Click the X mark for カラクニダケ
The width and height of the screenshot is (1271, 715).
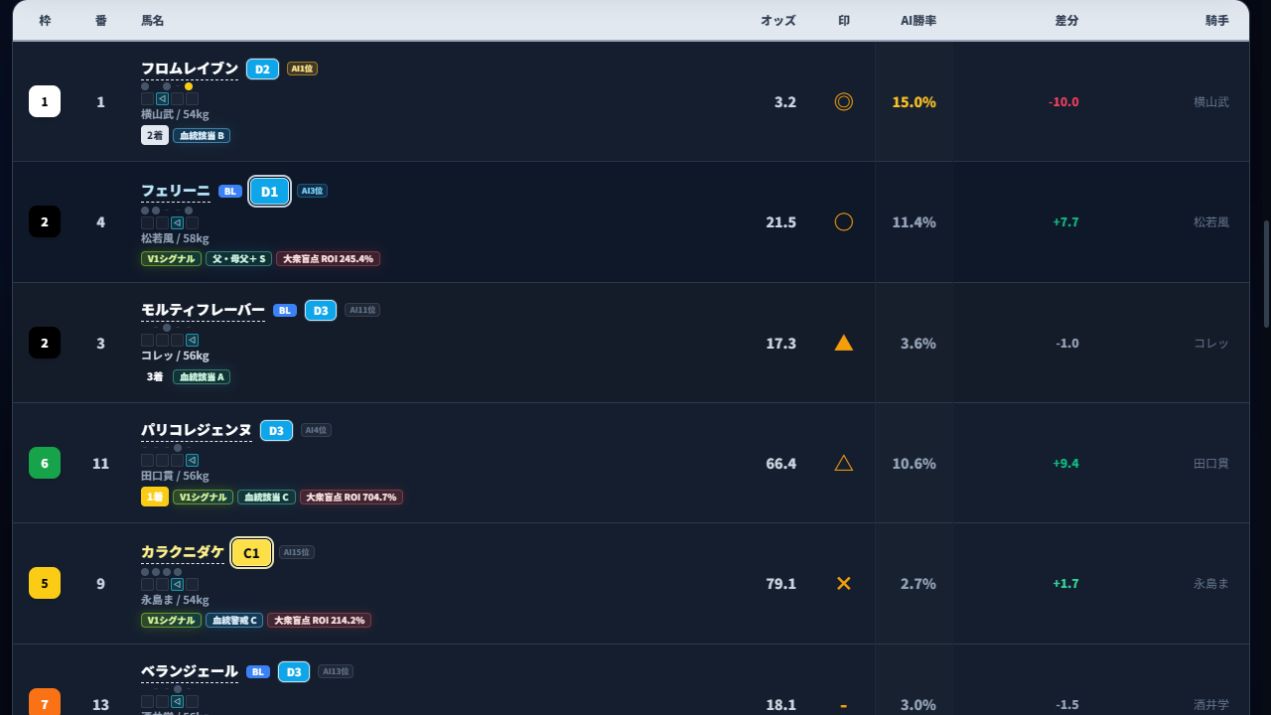pyautogui.click(x=843, y=584)
